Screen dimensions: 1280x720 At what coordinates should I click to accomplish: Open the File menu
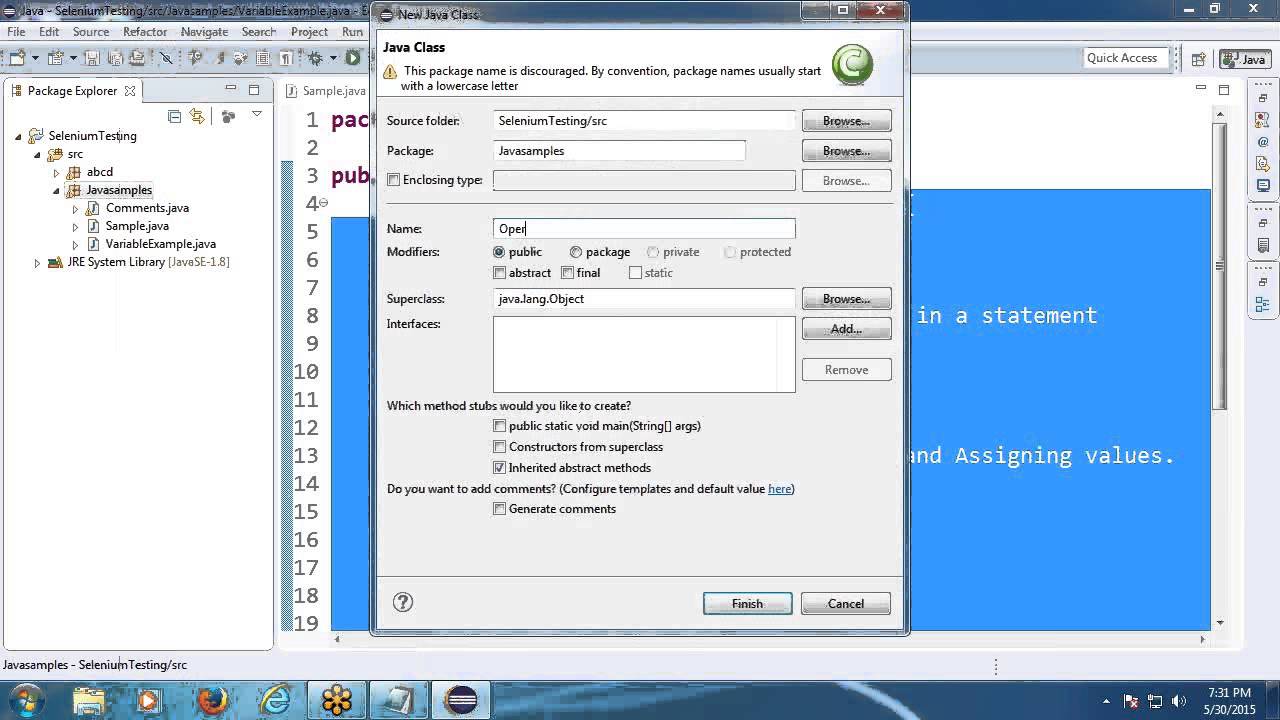tap(16, 32)
